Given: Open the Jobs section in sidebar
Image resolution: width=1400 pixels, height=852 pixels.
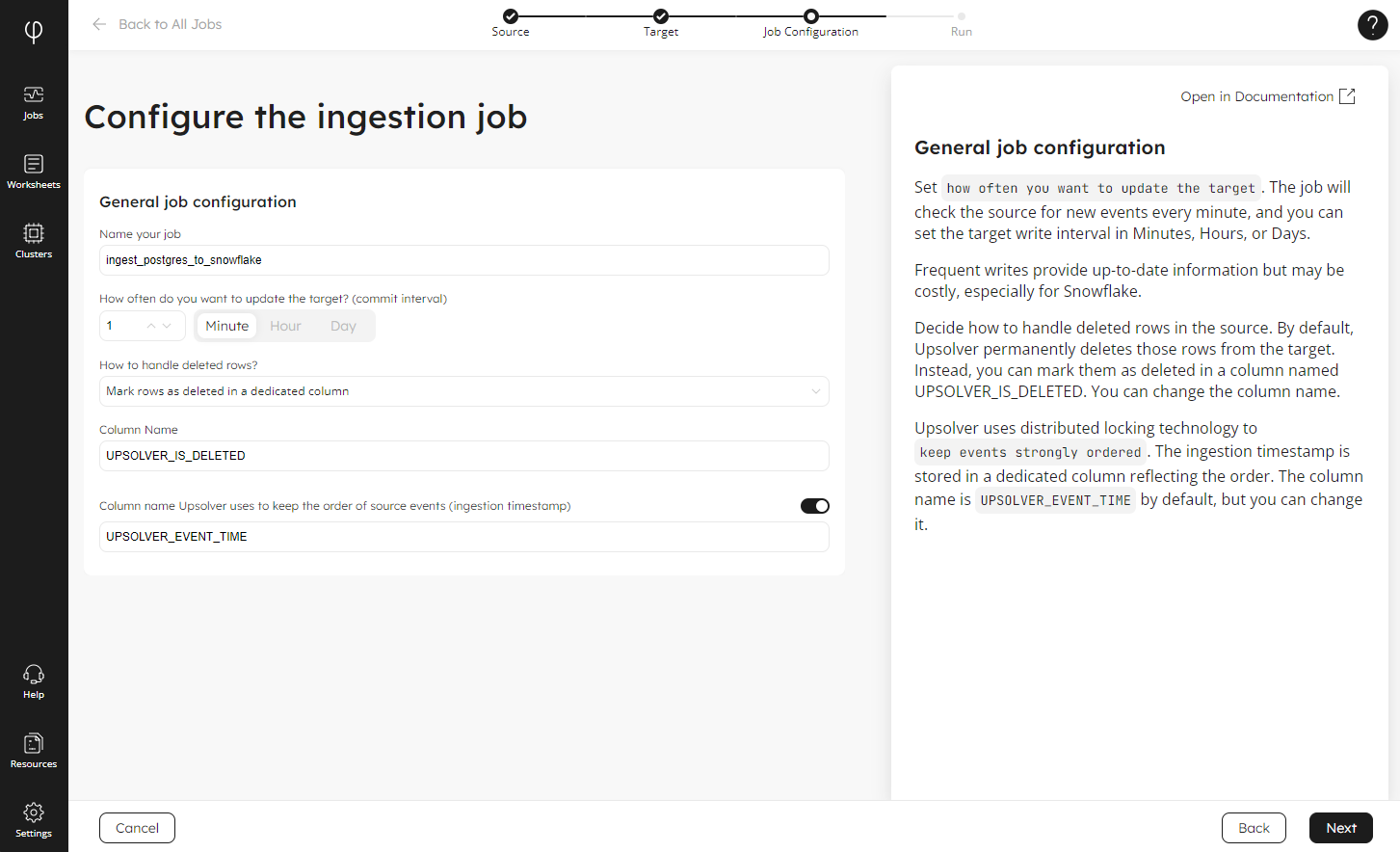Looking at the screenshot, I should [34, 102].
